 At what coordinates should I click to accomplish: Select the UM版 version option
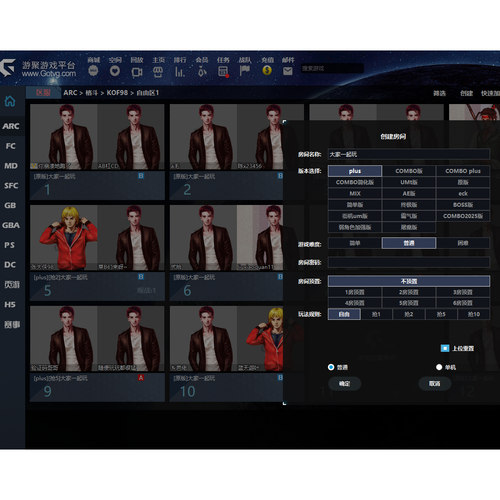409,182
